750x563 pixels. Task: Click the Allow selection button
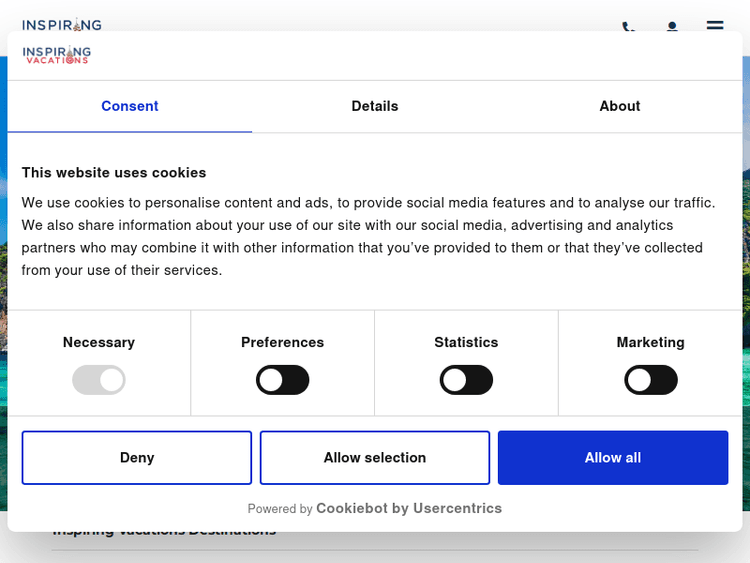point(375,458)
